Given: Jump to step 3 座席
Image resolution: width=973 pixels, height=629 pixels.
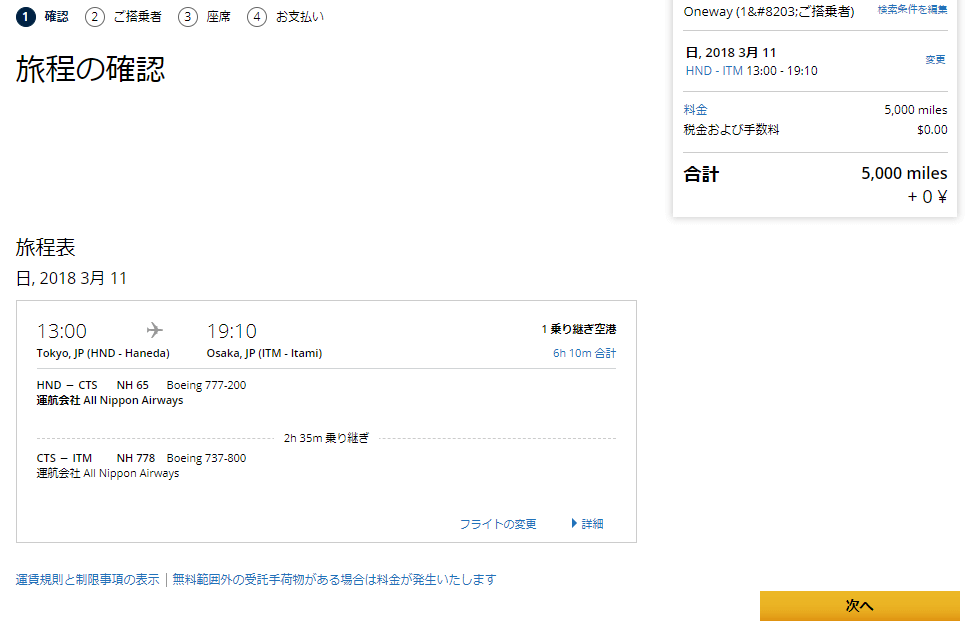Looking at the screenshot, I should (205, 17).
